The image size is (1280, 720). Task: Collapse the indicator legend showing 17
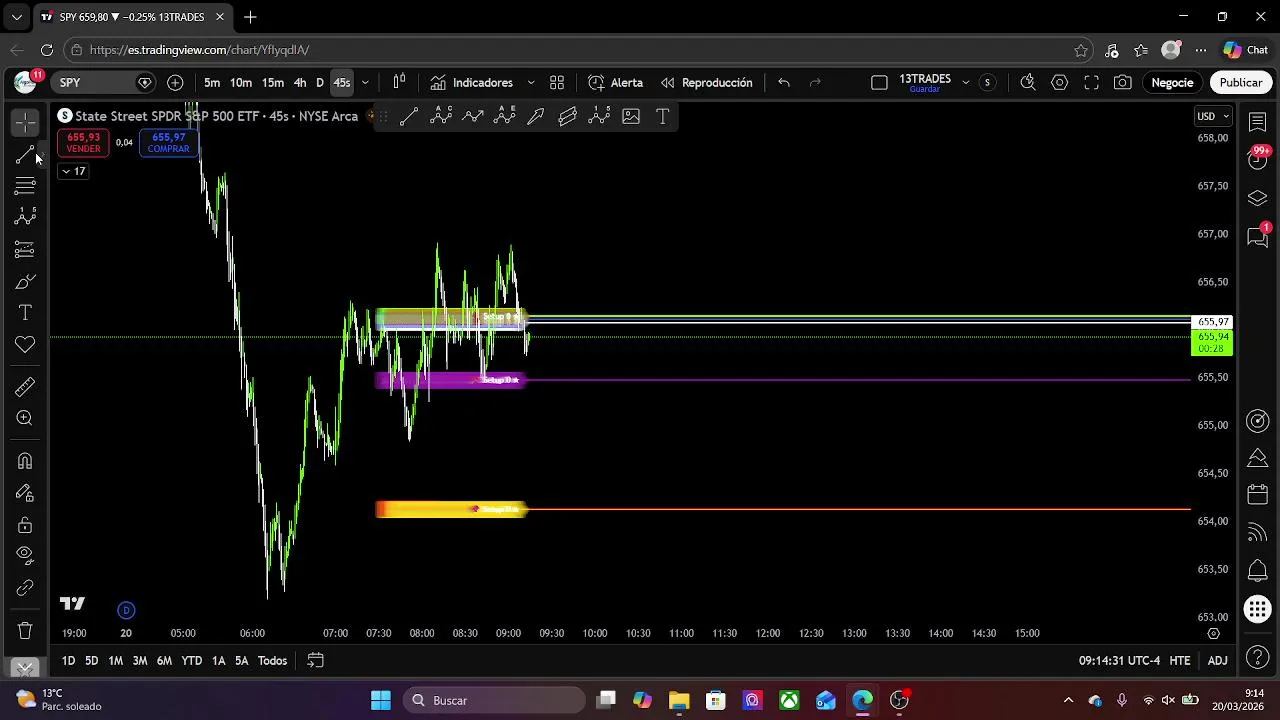(73, 172)
